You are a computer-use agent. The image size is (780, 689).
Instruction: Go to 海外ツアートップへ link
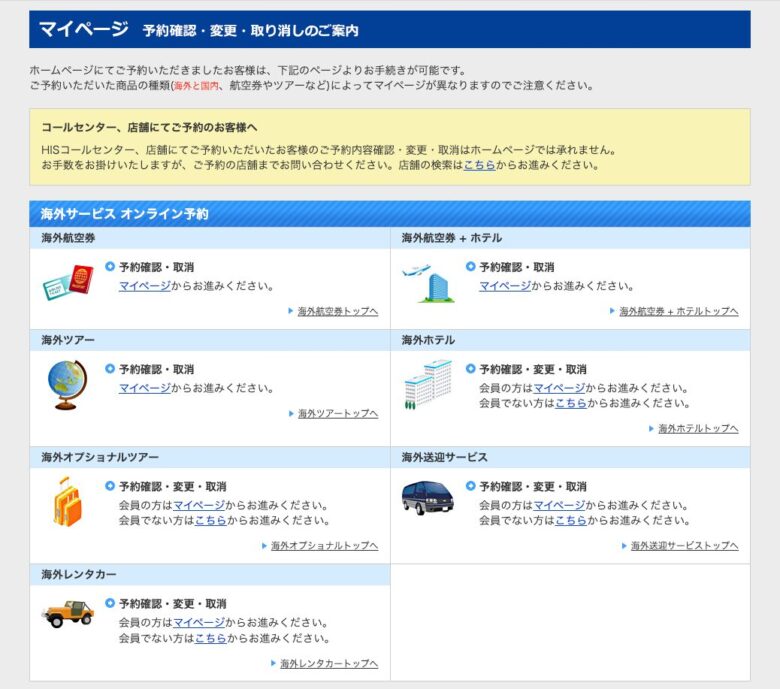tap(337, 413)
